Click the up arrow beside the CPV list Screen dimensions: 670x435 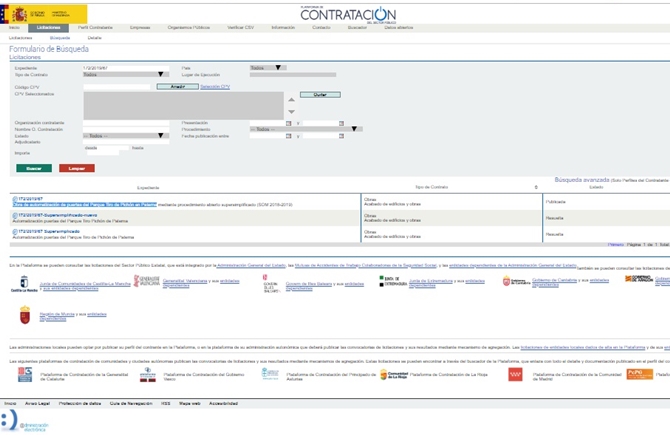tap(291, 99)
